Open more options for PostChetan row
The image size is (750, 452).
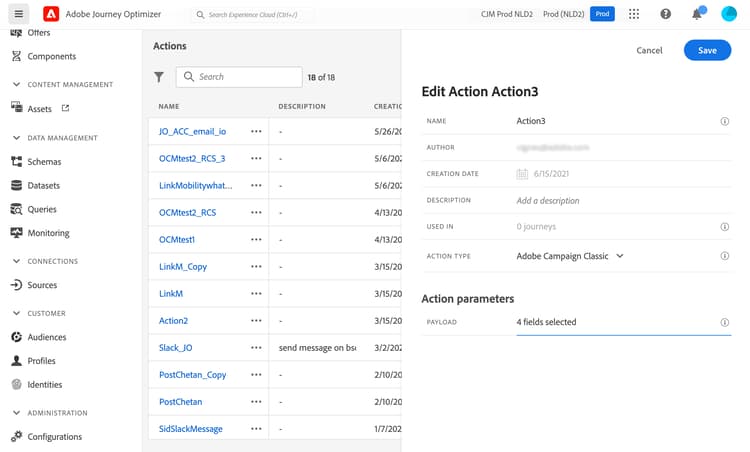pos(256,402)
